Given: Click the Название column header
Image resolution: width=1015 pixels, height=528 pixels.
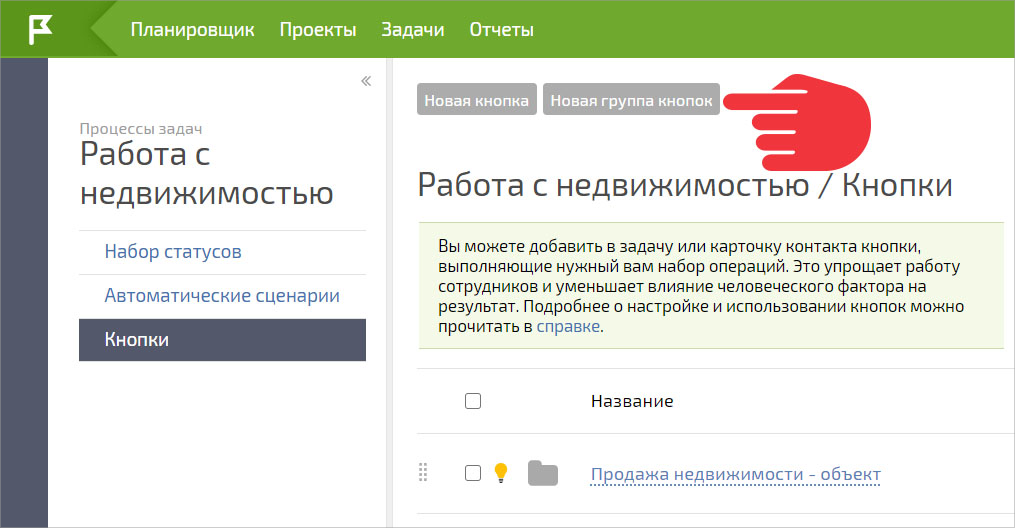Looking at the screenshot, I should click(x=632, y=401).
